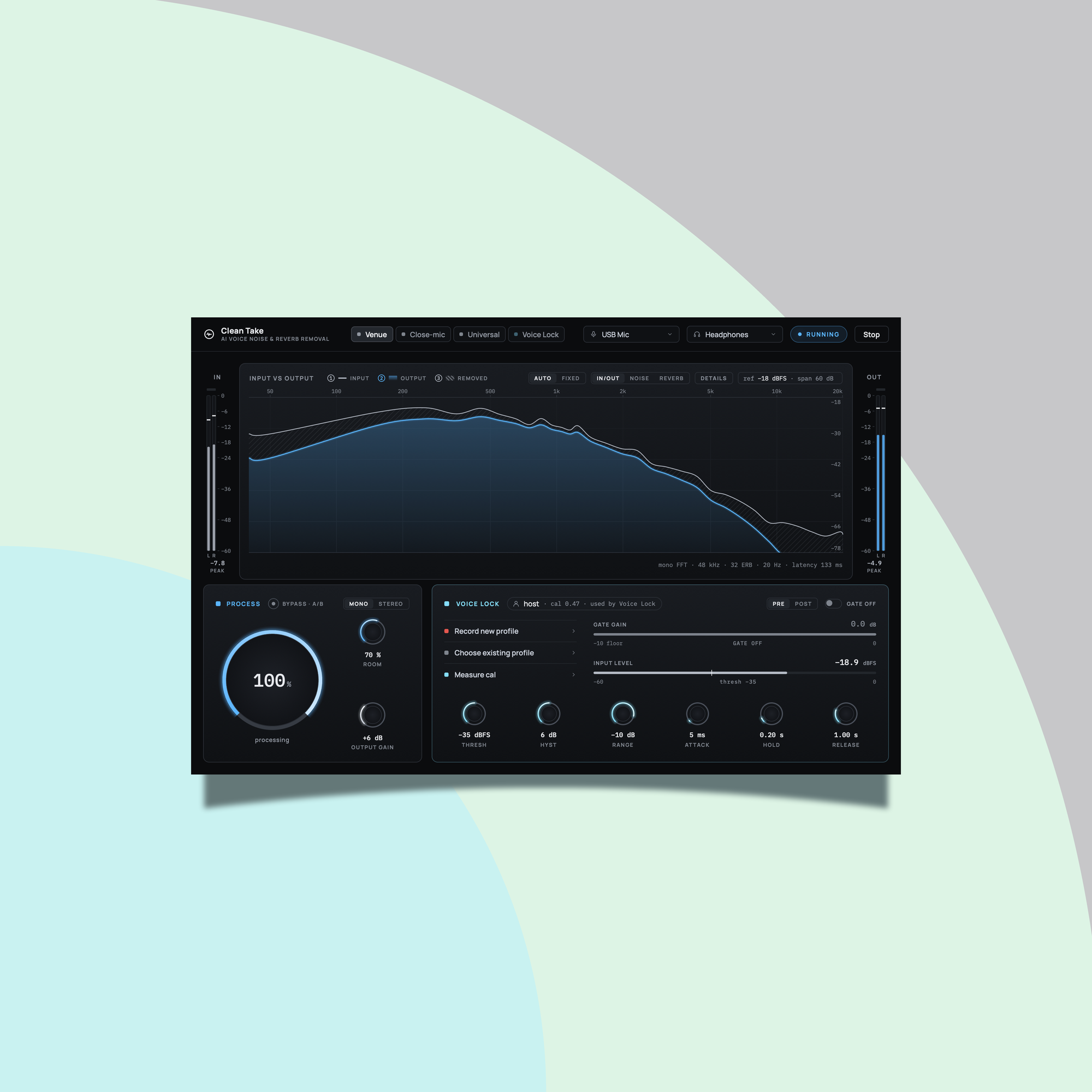
Task: Adjust the Output Gain knob
Action: point(372,715)
